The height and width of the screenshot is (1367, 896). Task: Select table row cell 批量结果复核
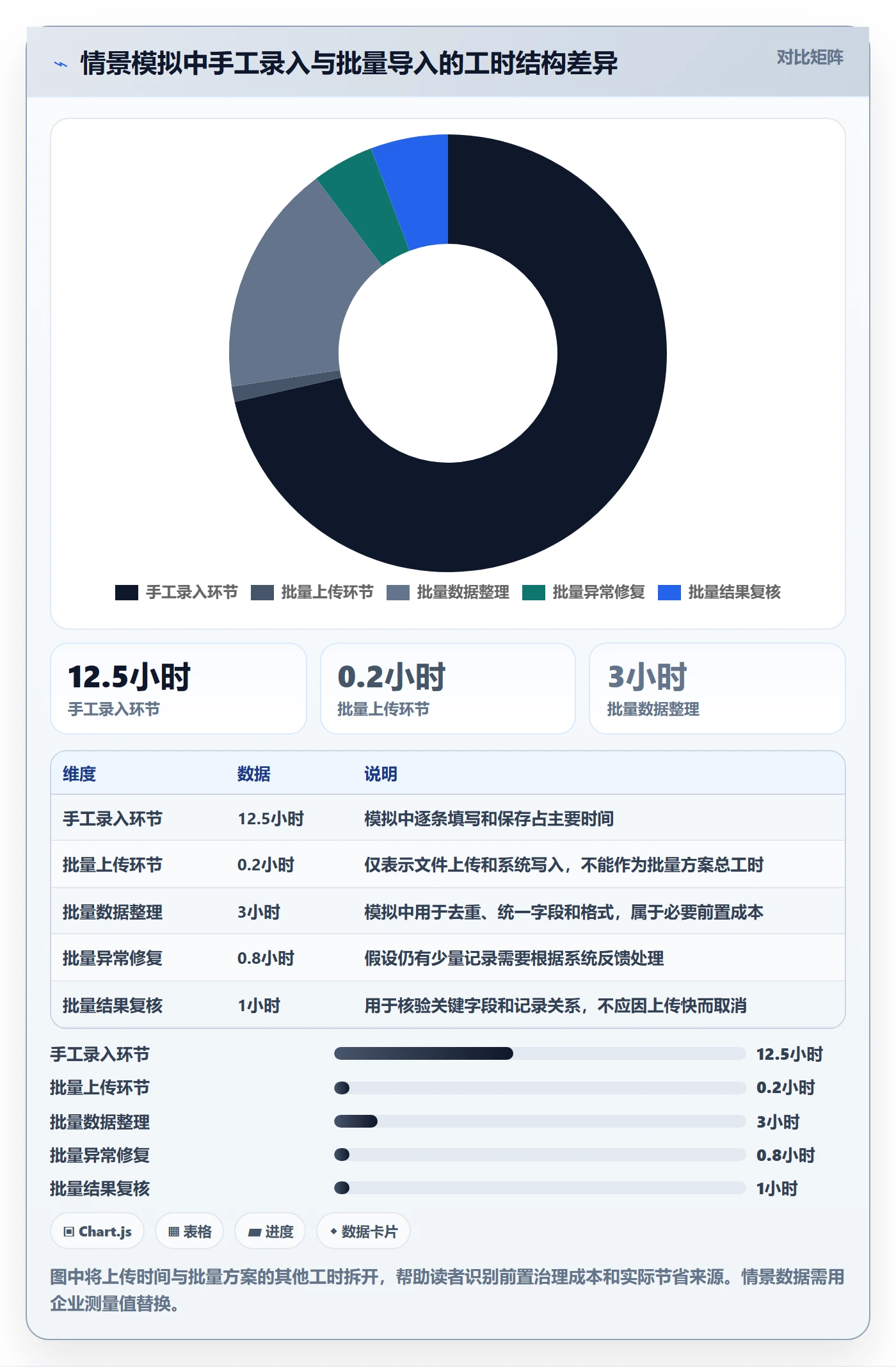click(113, 1005)
